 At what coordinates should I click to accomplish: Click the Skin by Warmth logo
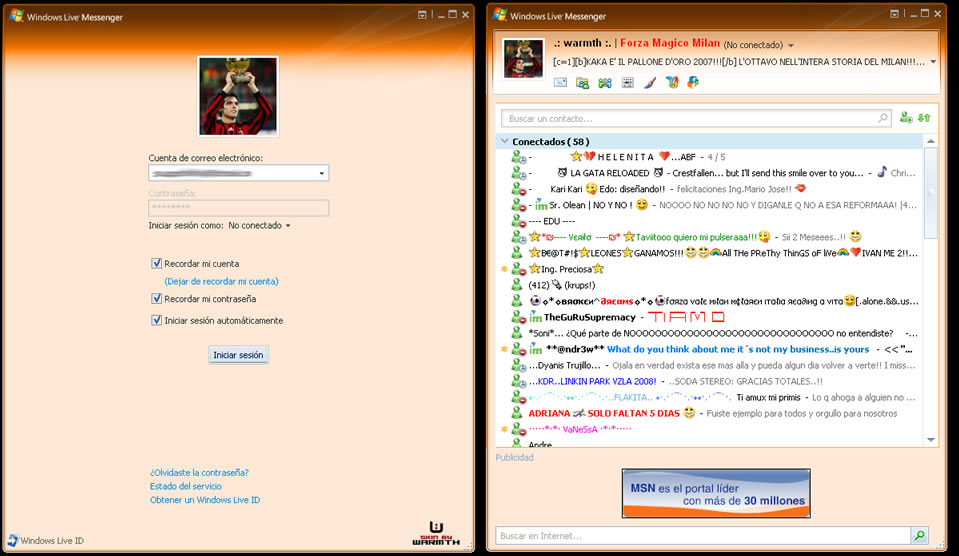(436, 533)
